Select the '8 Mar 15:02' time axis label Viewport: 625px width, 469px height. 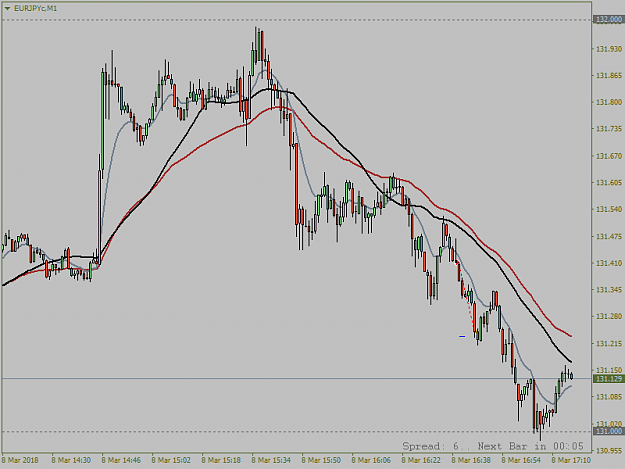(x=171, y=460)
